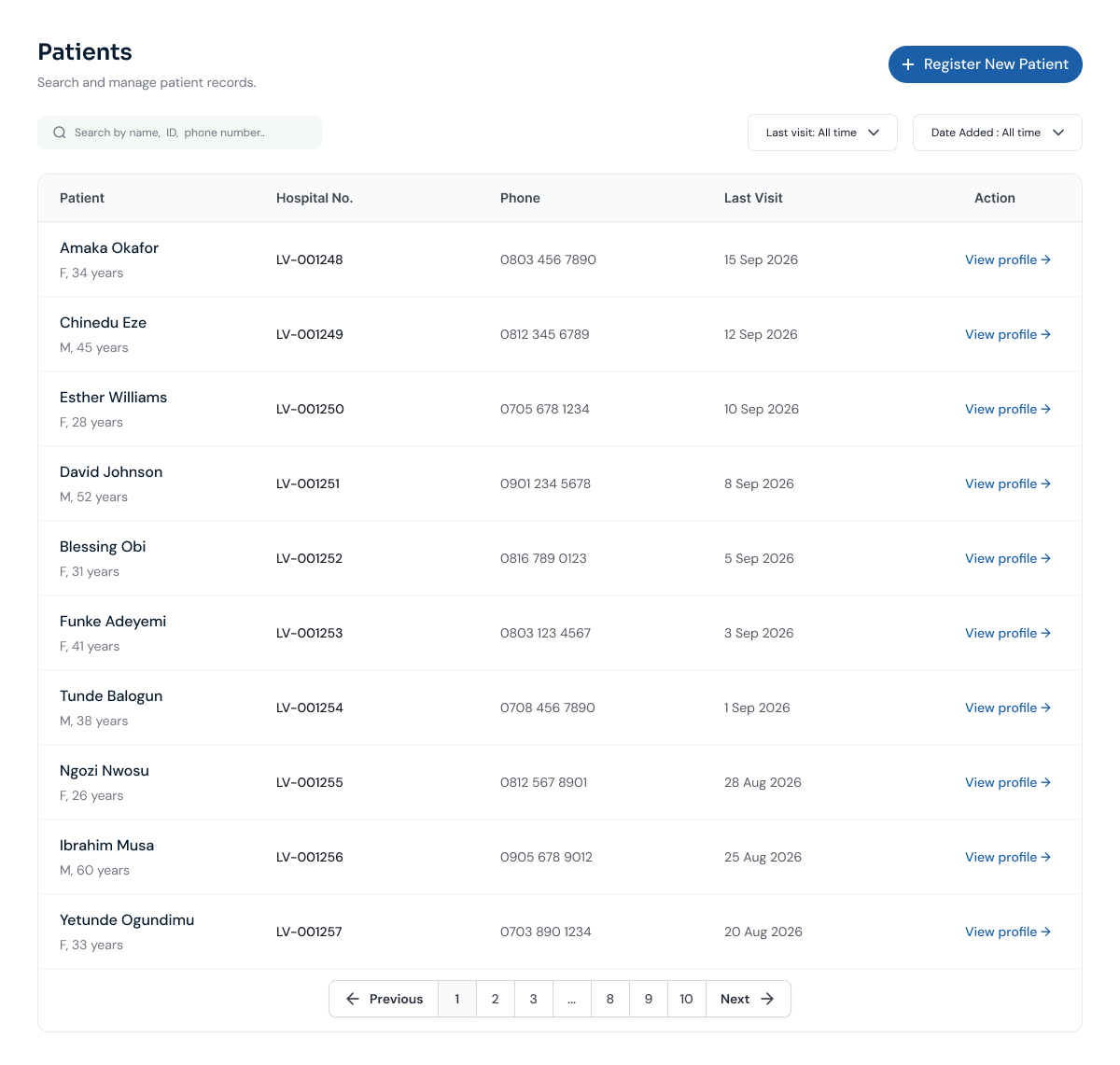The image size is (1120, 1065).
Task: Click phone number 0705 678 1234
Action: point(545,409)
